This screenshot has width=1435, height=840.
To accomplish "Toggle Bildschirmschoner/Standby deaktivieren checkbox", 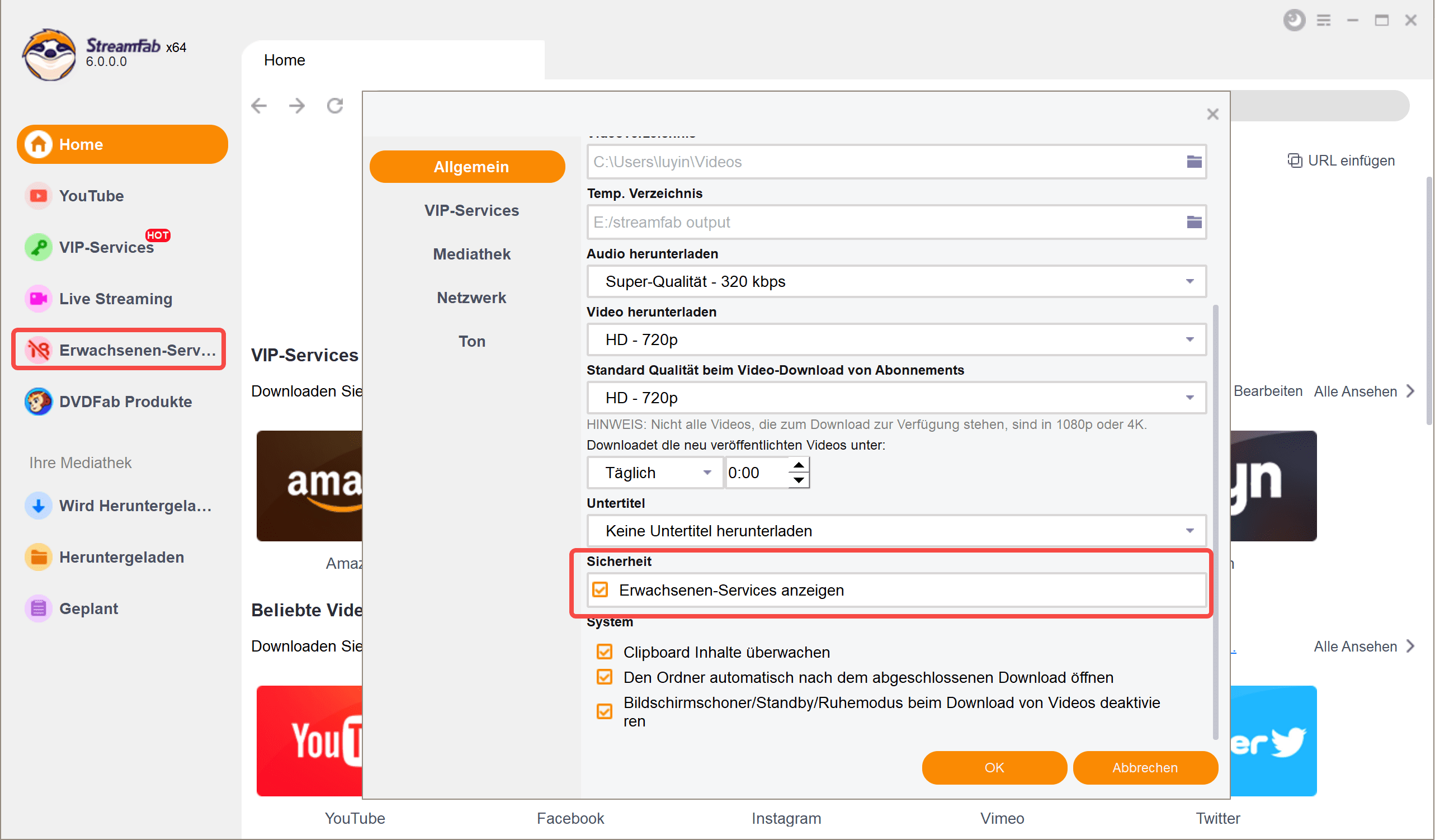I will (604, 711).
